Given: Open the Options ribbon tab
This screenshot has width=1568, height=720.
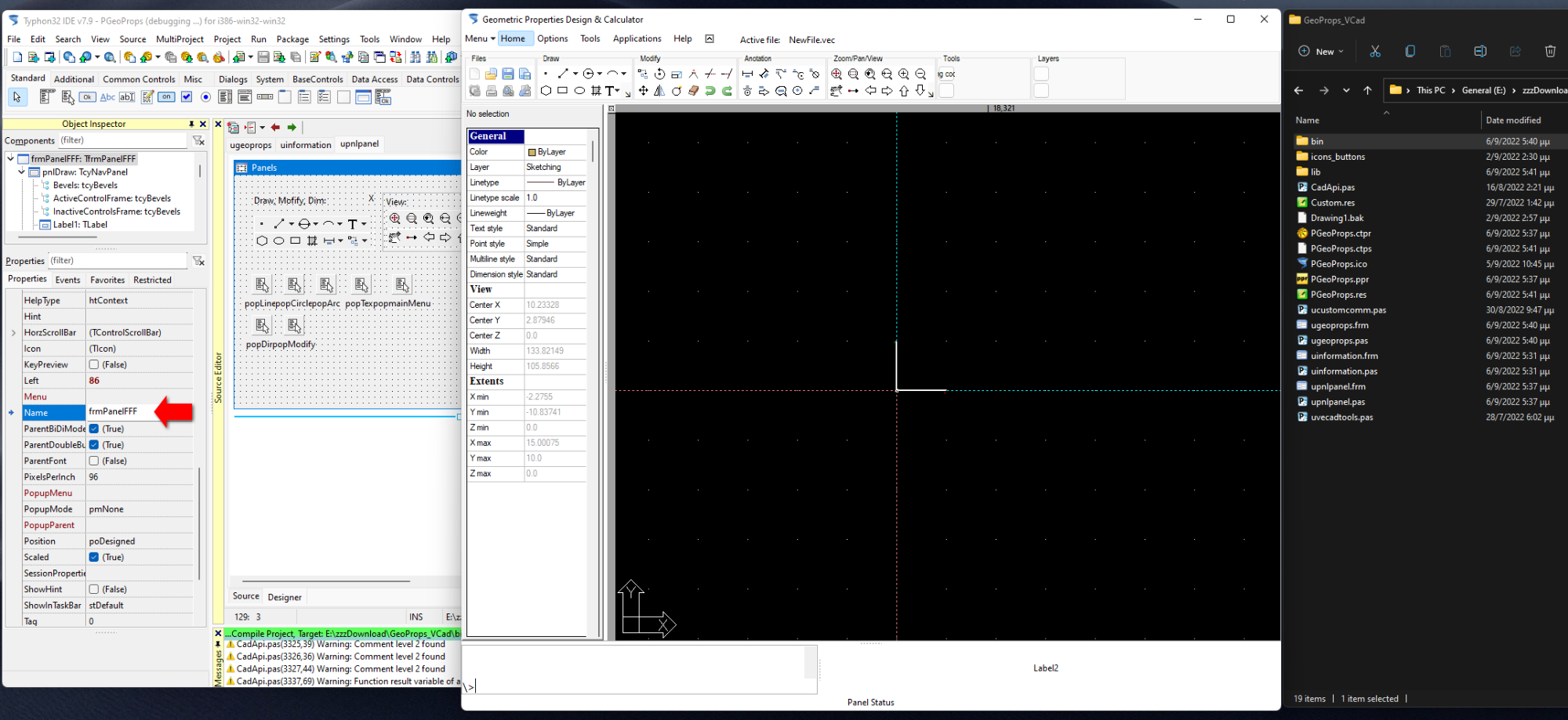Looking at the screenshot, I should [x=553, y=38].
